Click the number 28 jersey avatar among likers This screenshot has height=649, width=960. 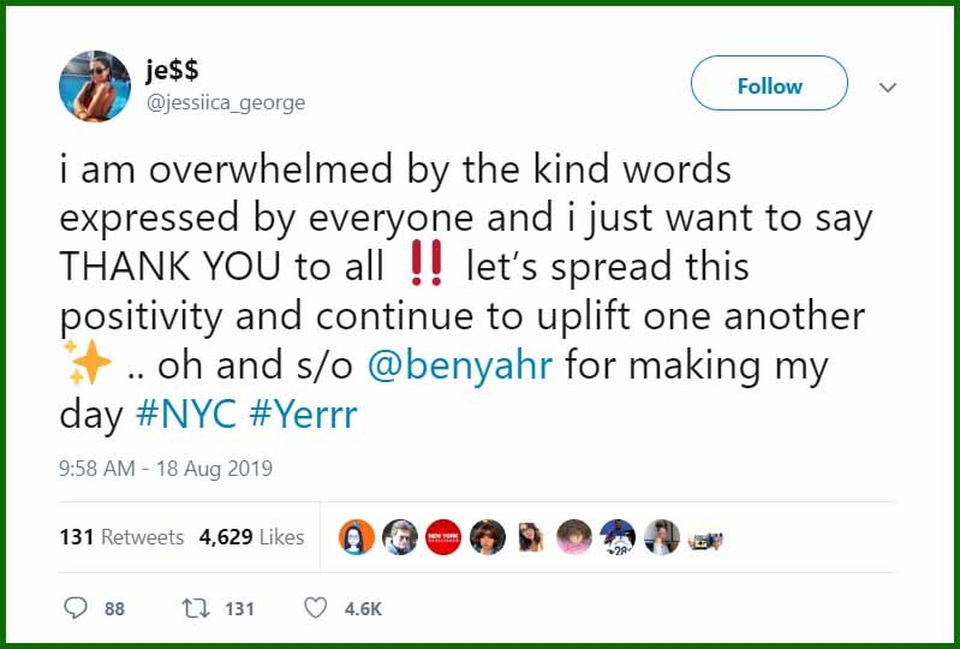click(x=618, y=537)
